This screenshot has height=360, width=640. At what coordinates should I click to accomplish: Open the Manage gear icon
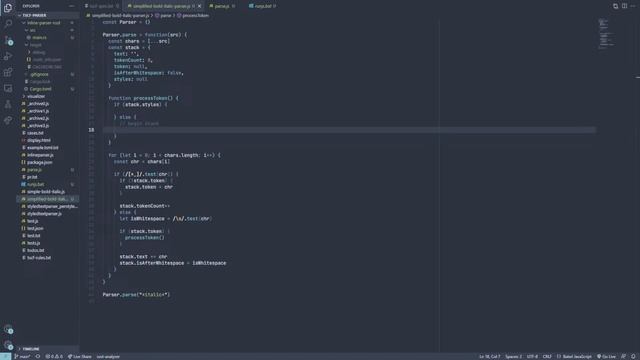8,345
